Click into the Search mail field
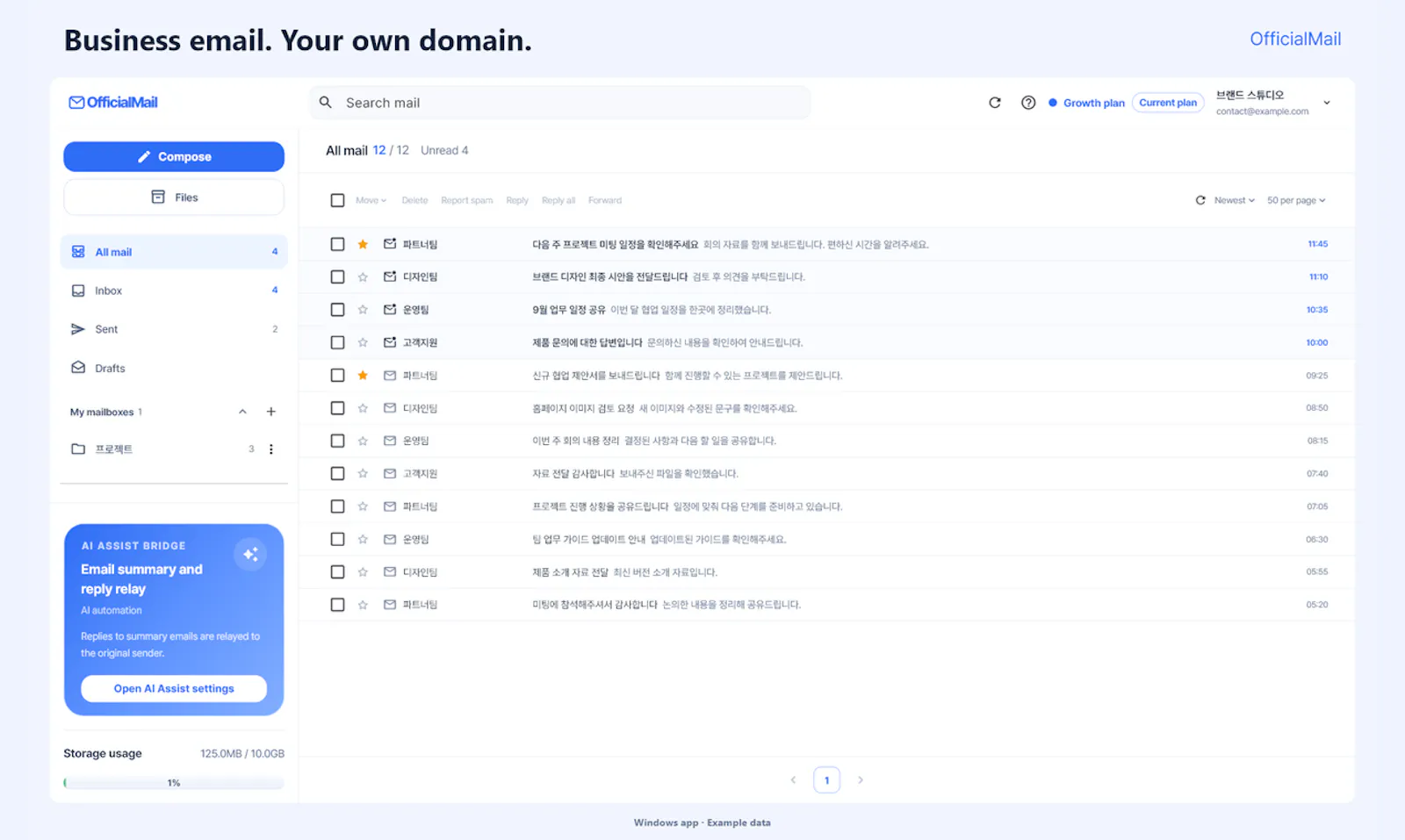This screenshot has width=1405, height=840. pos(560,103)
